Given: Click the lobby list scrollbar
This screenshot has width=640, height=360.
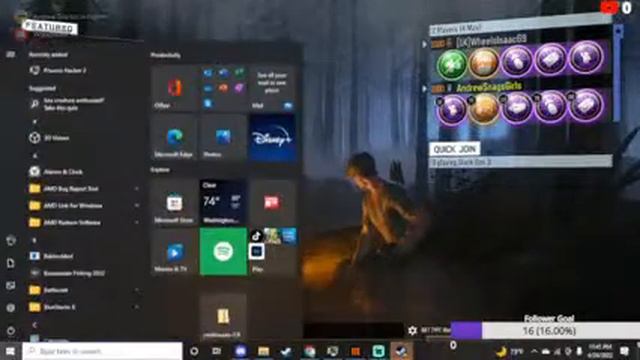Looking at the screenshot, I should pos(618,73).
